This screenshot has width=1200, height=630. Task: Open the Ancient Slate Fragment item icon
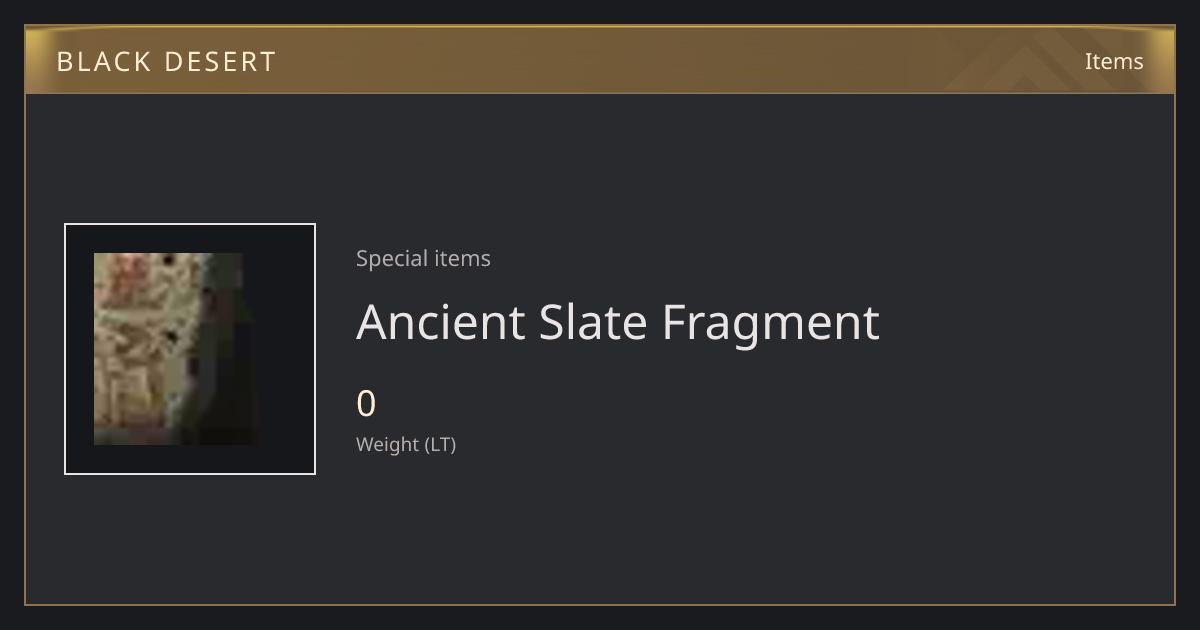[x=174, y=349]
